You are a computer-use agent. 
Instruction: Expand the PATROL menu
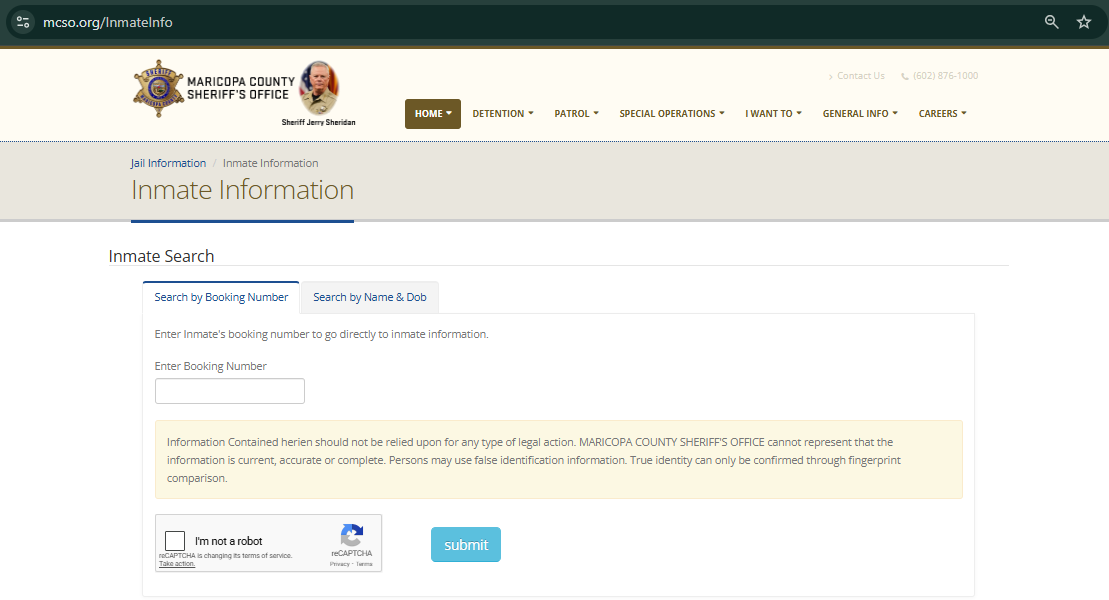[576, 114]
